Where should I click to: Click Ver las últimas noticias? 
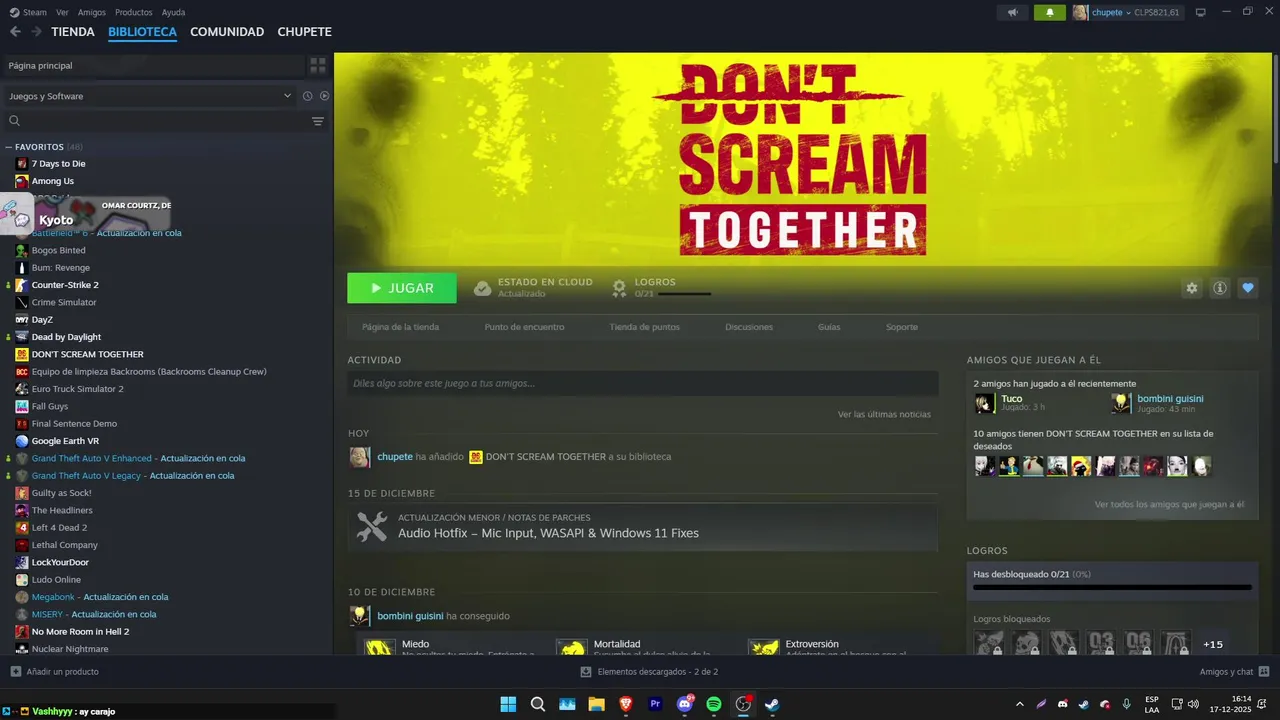coord(884,414)
